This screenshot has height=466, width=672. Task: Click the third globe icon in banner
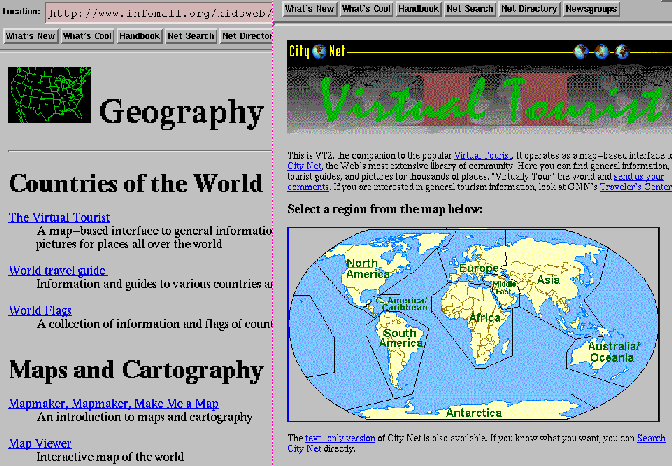pyautogui.click(x=622, y=51)
